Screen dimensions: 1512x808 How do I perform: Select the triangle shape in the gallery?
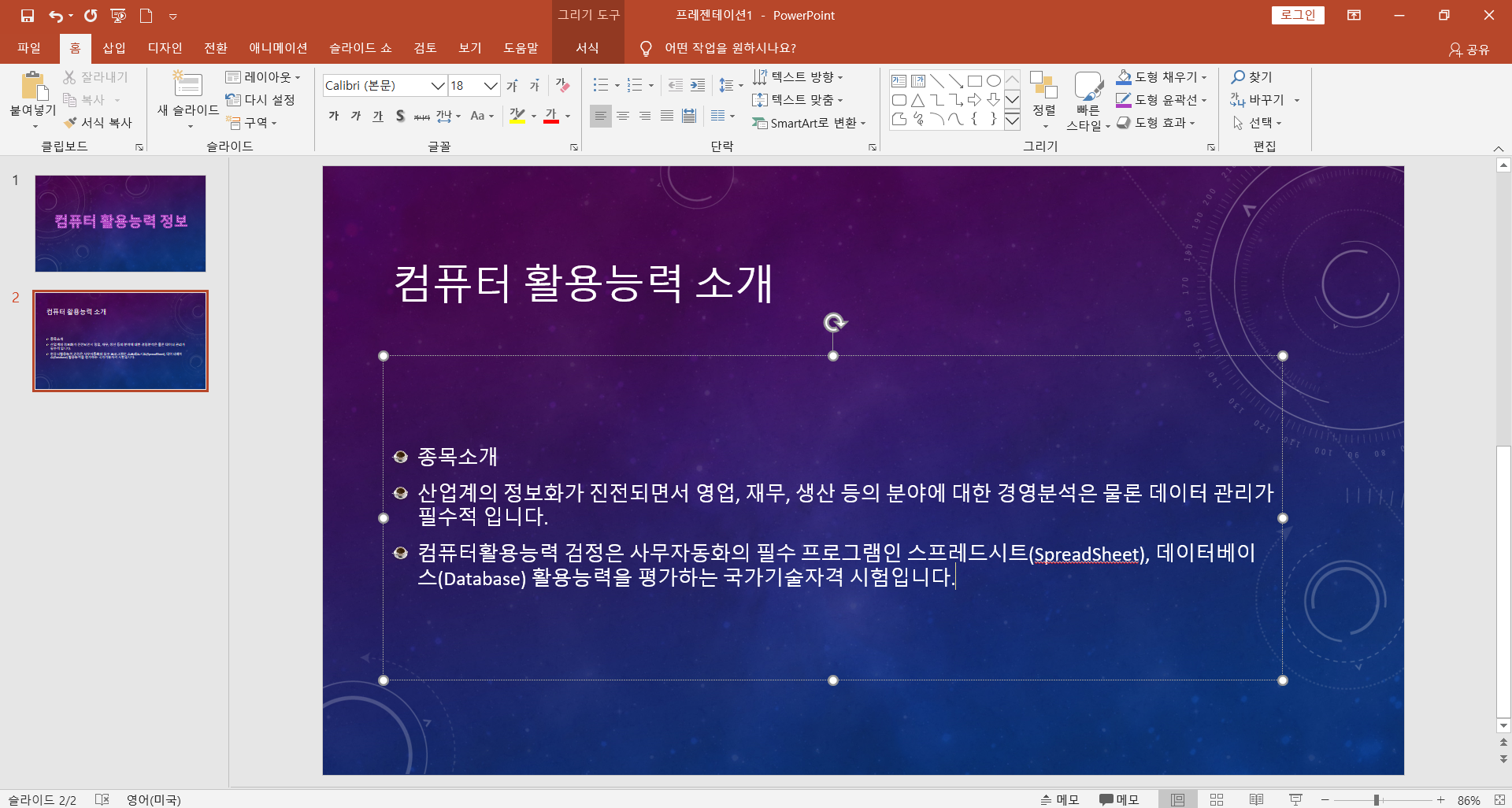(917, 100)
